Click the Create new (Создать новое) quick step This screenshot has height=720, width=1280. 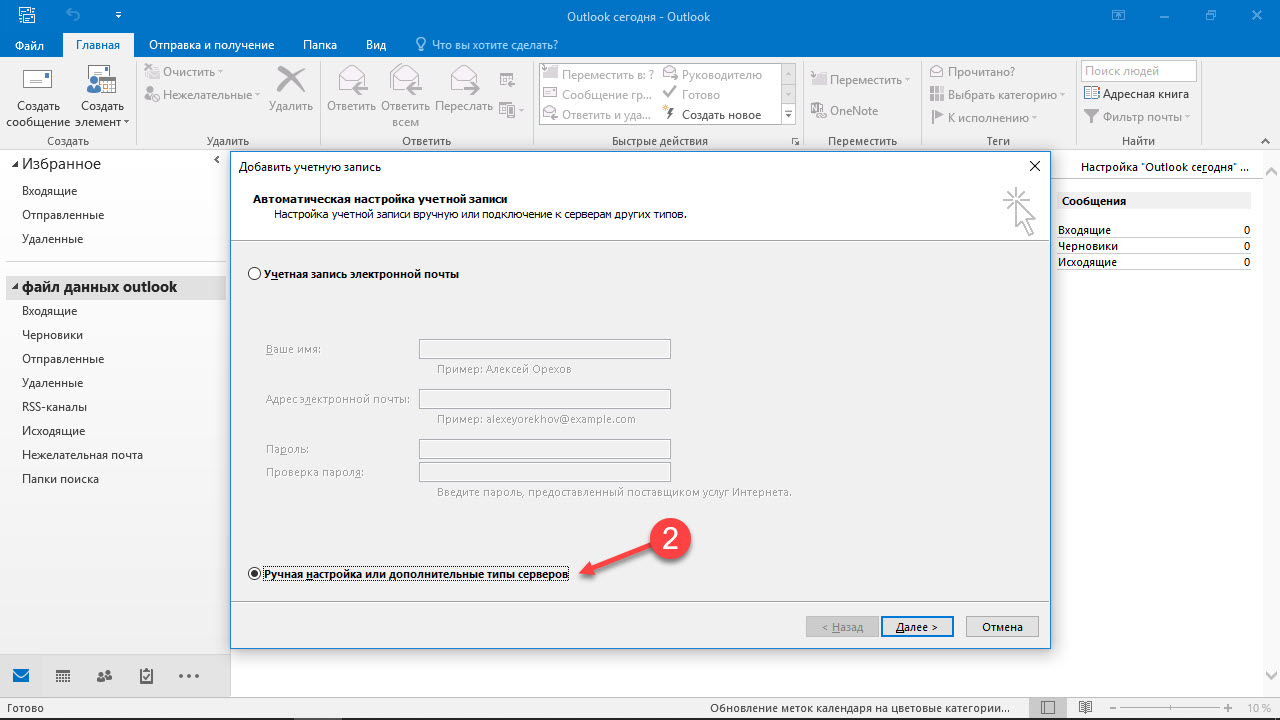pyautogui.click(x=713, y=115)
